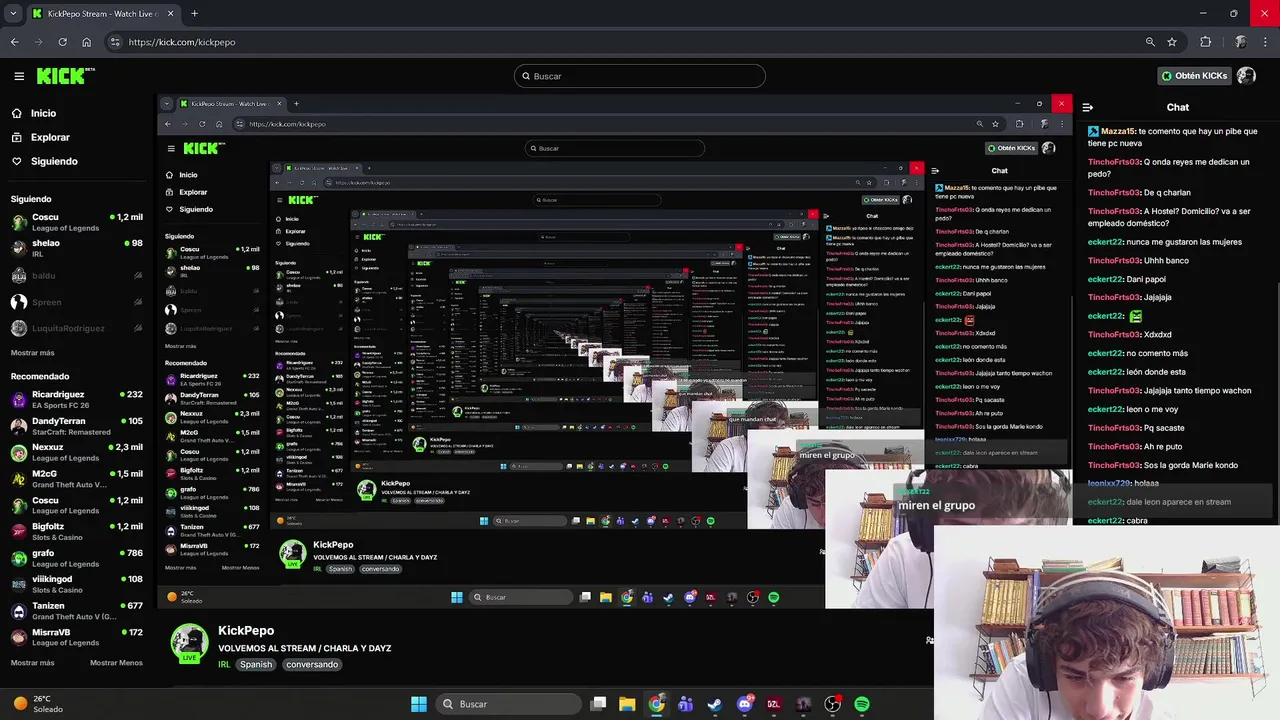1280x720 pixels.
Task: Open Steam from taskbar
Action: [715, 704]
